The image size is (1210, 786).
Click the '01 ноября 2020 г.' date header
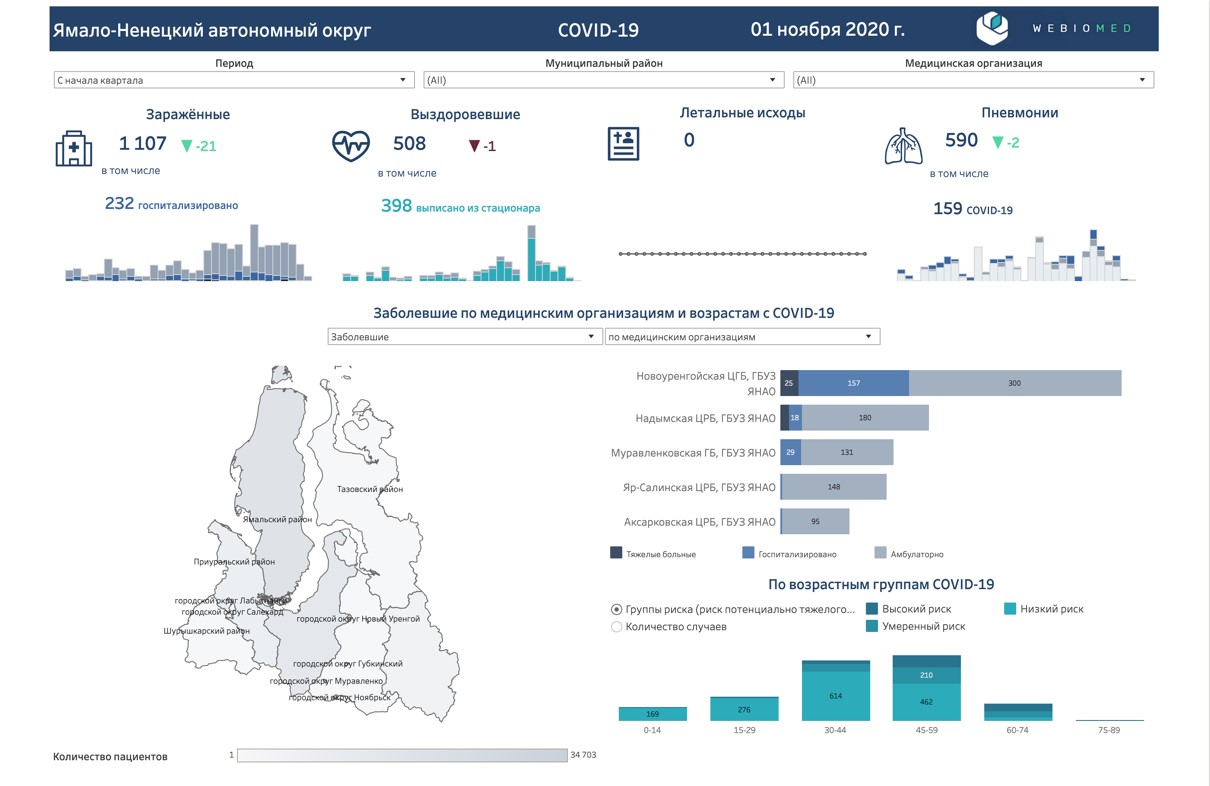pyautogui.click(x=828, y=29)
